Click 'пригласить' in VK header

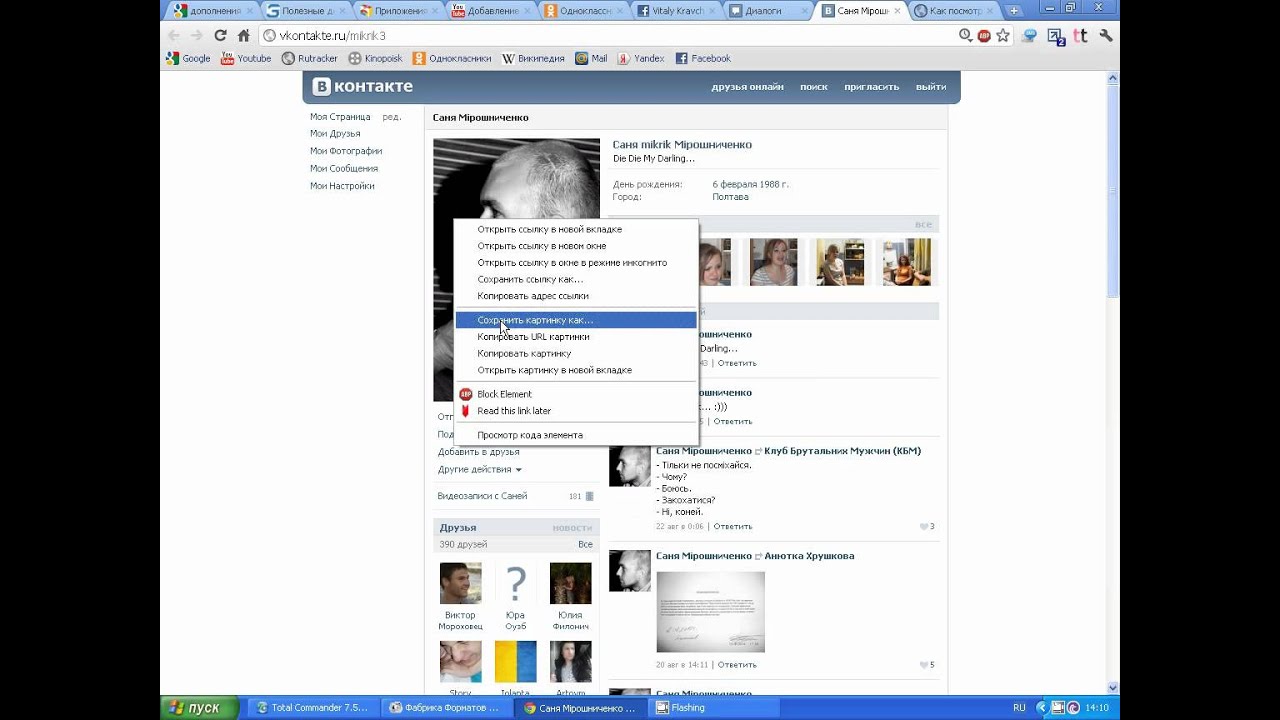tap(871, 87)
